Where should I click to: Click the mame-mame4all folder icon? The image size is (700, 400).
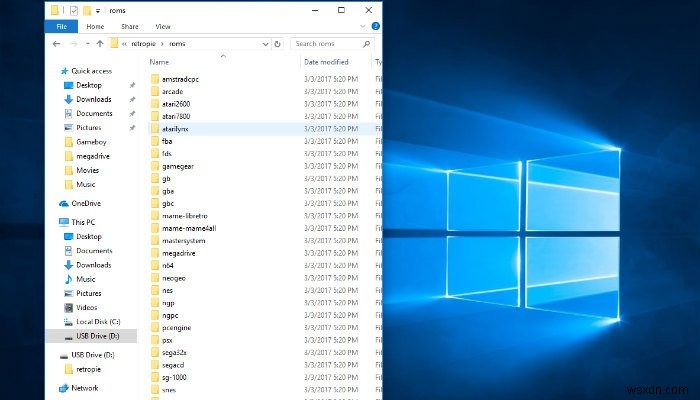pos(155,229)
